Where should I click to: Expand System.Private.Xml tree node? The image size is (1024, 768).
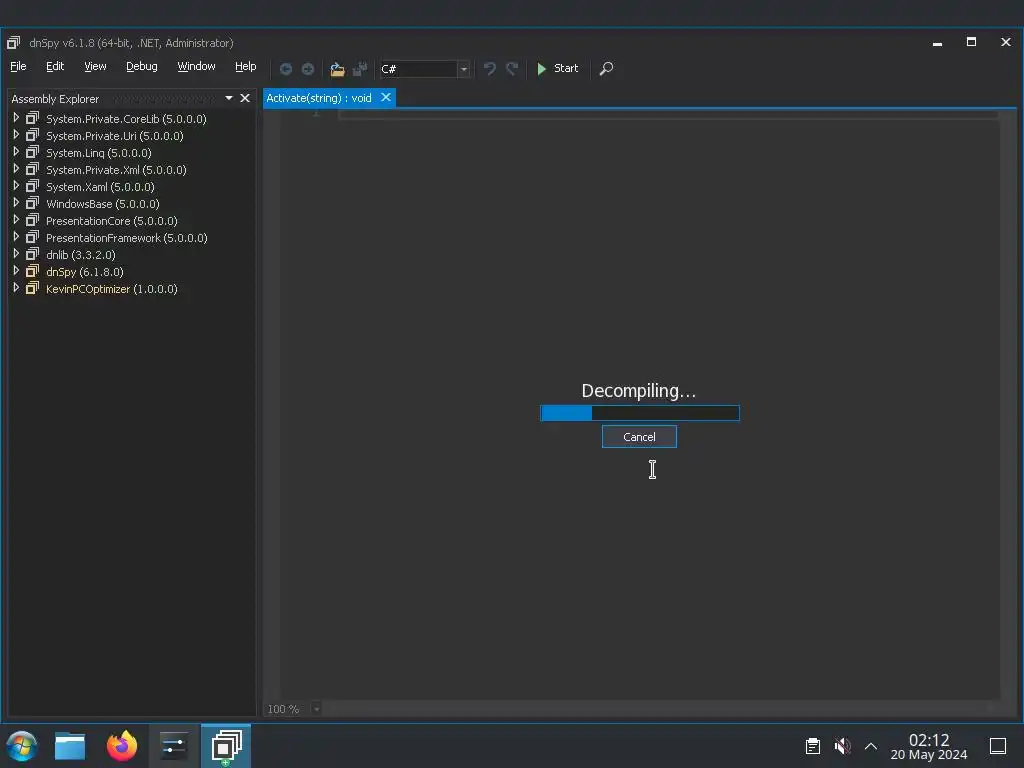click(x=16, y=169)
